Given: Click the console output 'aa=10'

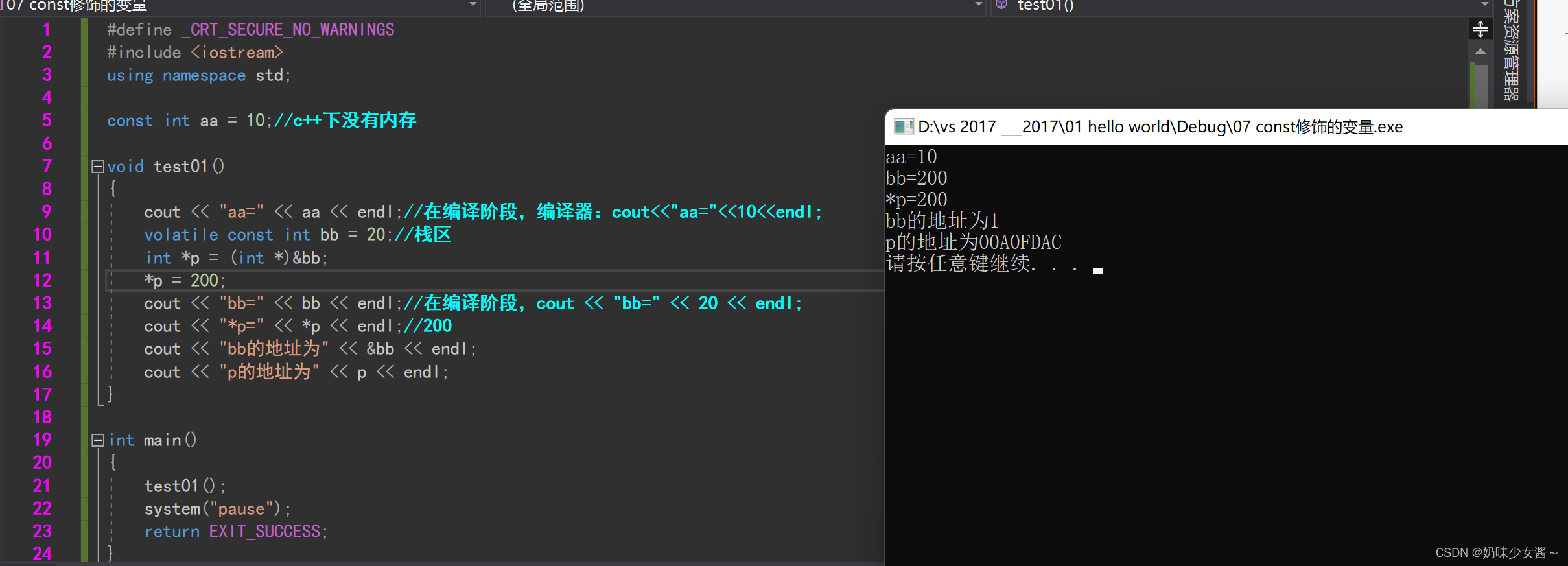Looking at the screenshot, I should [911, 157].
